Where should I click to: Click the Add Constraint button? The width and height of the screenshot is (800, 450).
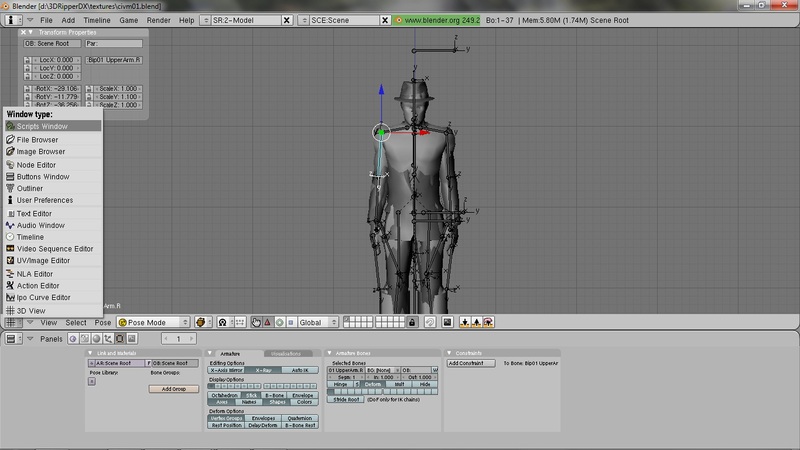click(x=471, y=363)
